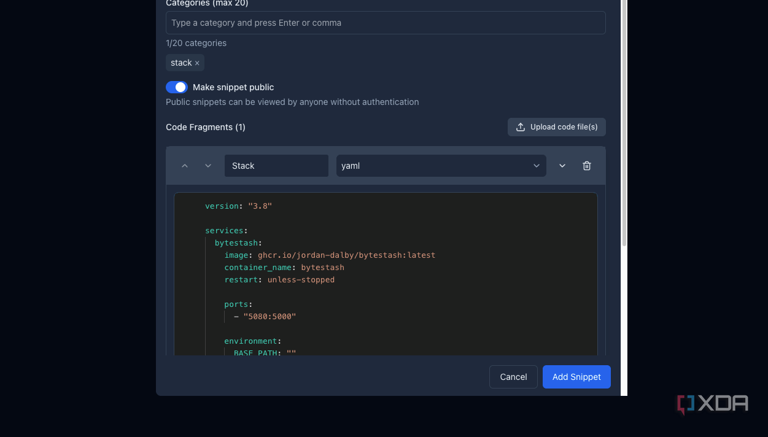Click the services: line in code editor
Screen dimensions: 768x437
[226, 231]
